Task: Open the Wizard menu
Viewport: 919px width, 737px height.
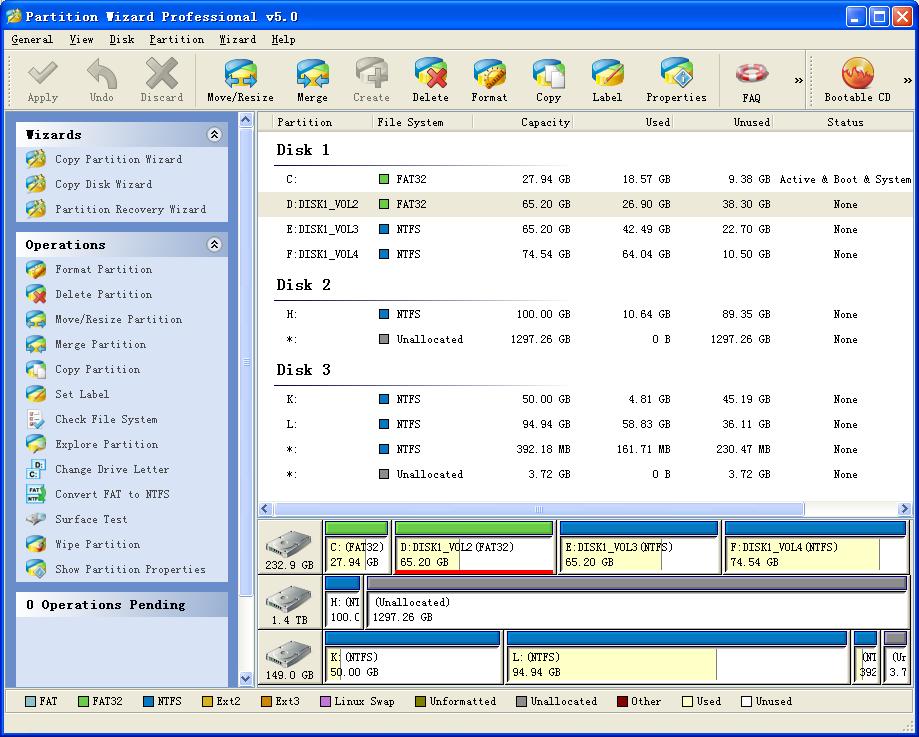Action: pyautogui.click(x=237, y=40)
